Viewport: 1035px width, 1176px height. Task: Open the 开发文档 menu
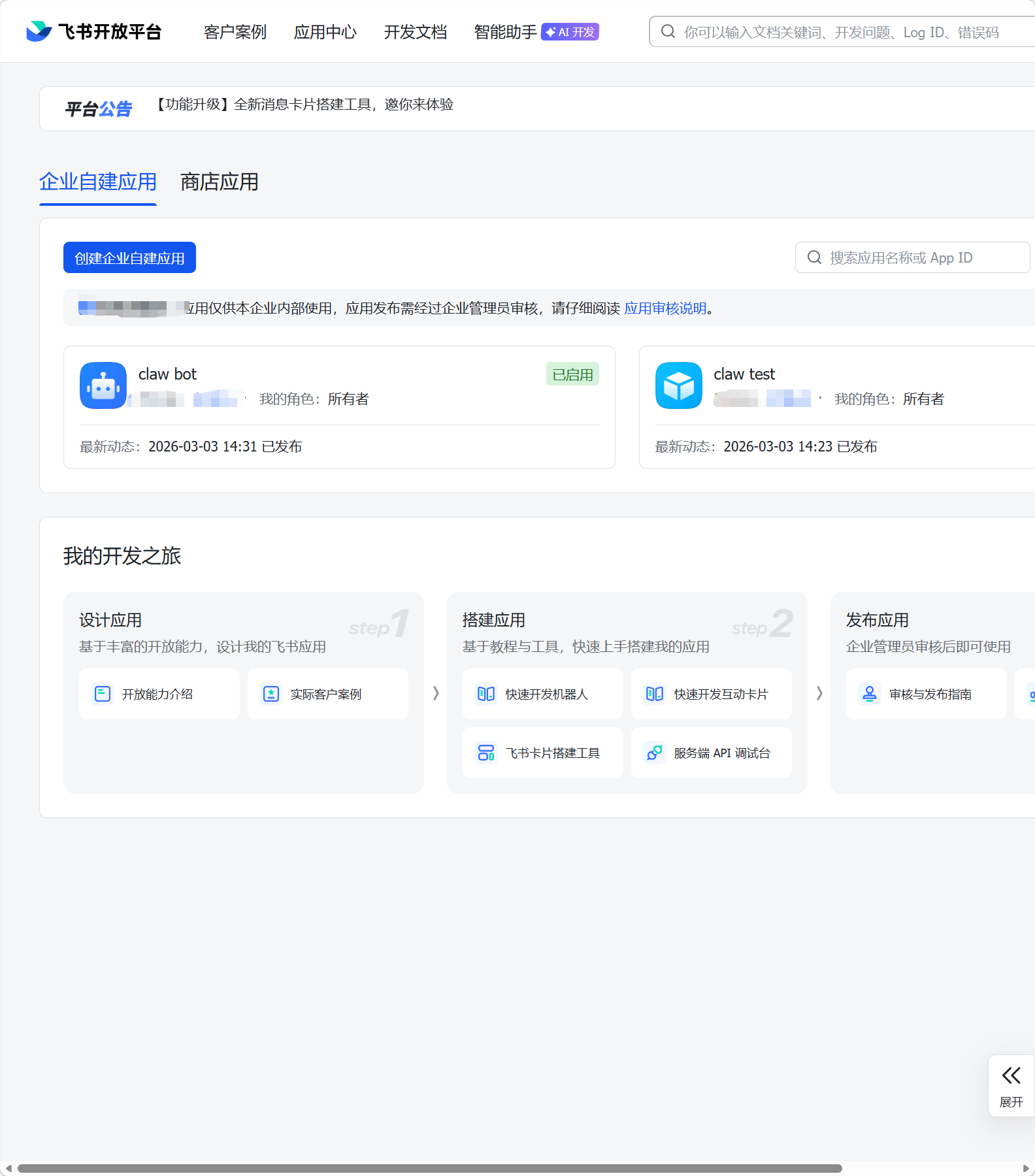(416, 32)
